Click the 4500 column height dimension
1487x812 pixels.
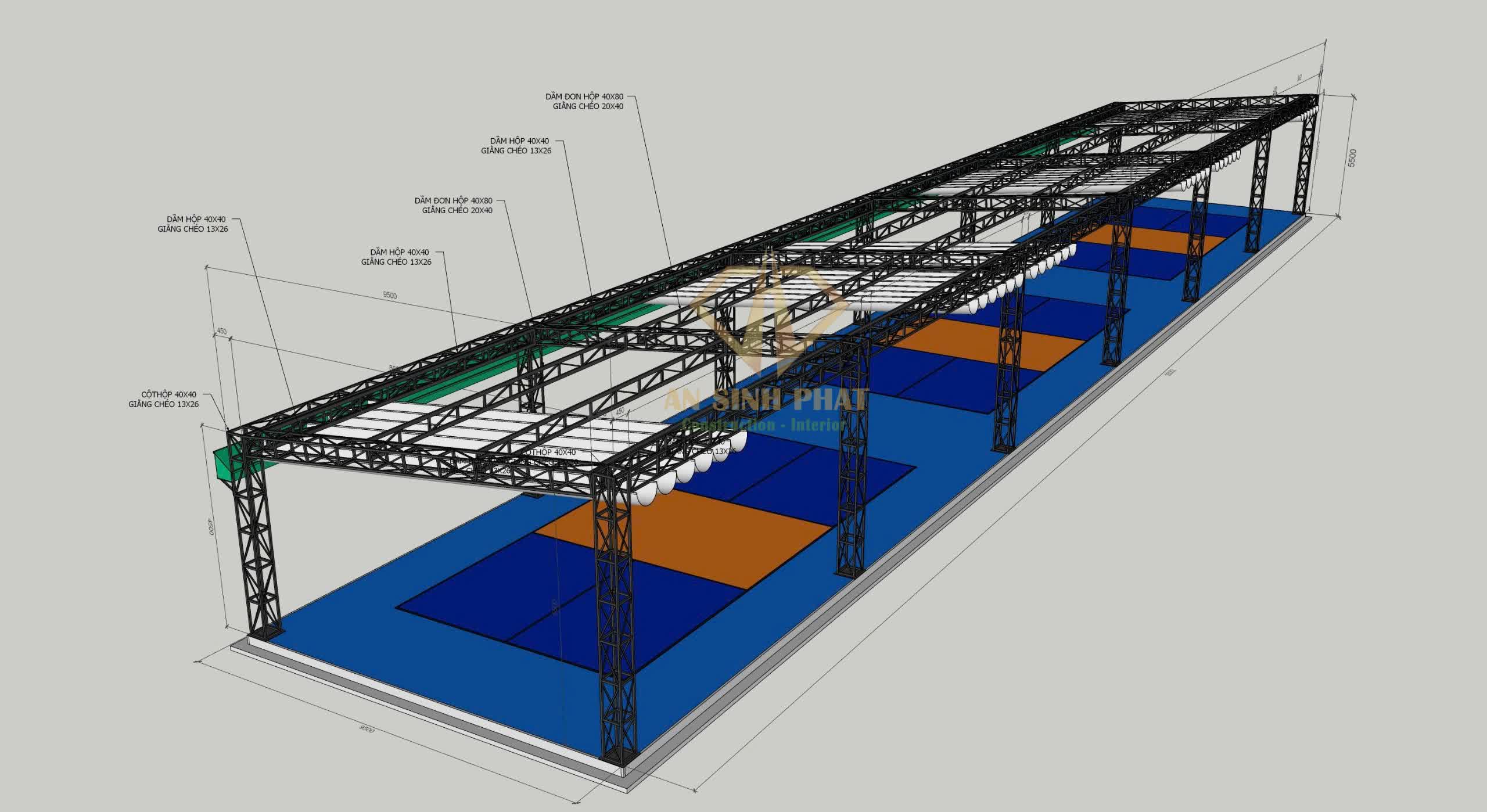pyautogui.click(x=210, y=527)
